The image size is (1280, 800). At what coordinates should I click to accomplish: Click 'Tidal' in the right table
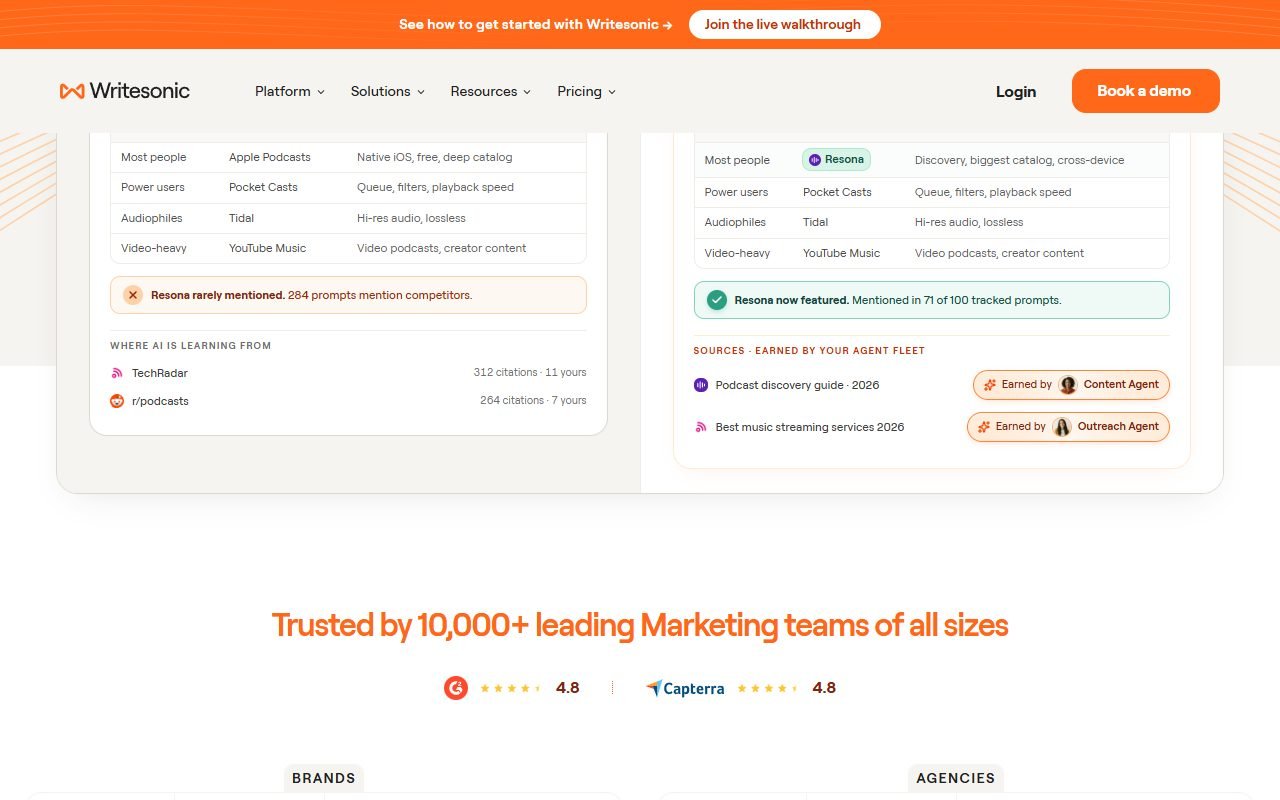(816, 222)
